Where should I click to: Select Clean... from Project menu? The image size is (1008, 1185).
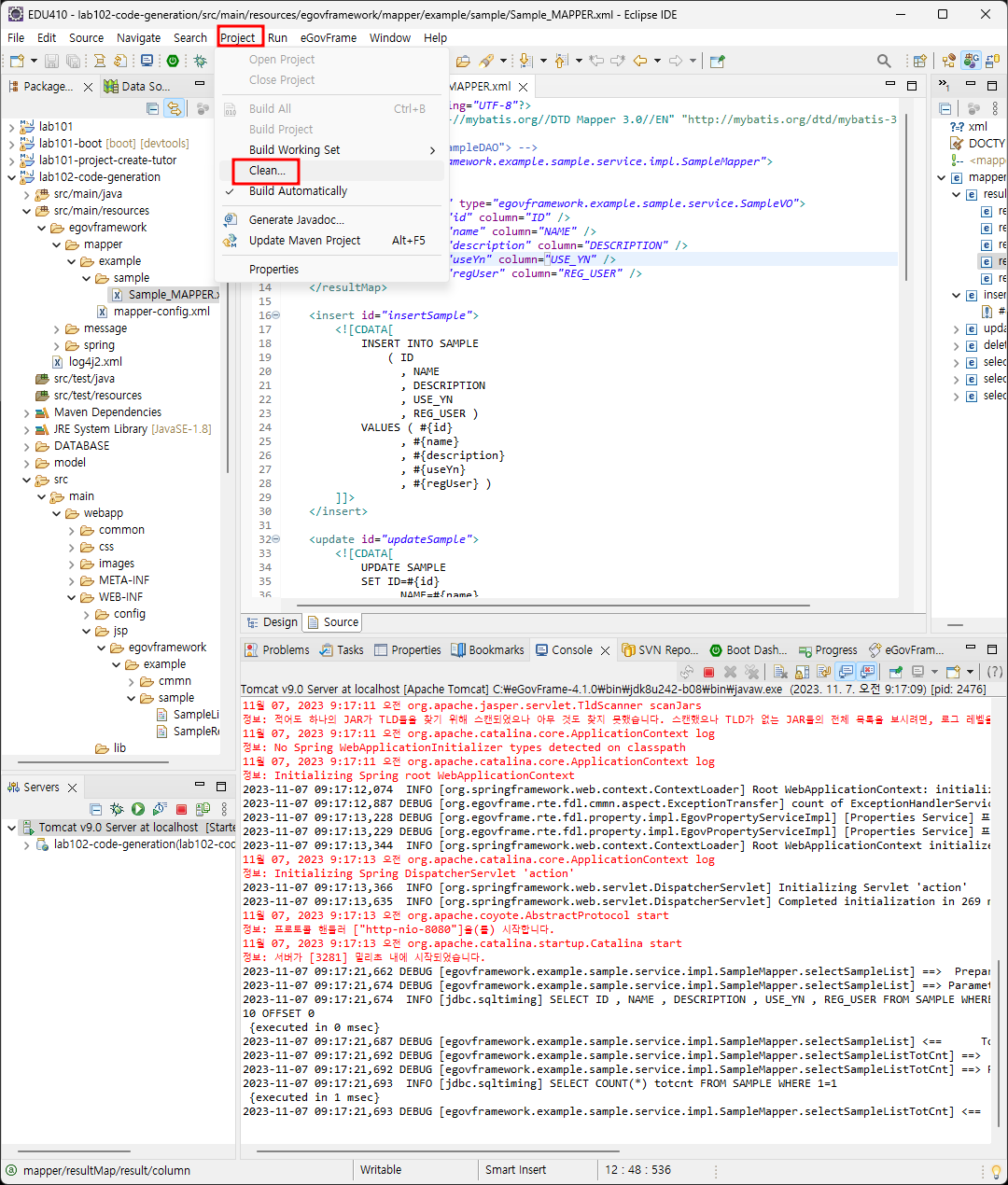[x=267, y=171]
